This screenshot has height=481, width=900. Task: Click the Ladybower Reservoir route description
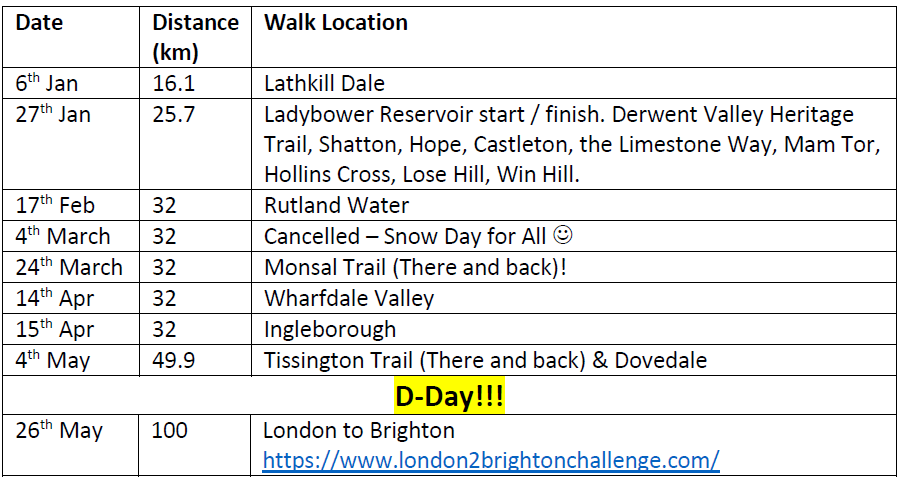pyautogui.click(x=573, y=145)
